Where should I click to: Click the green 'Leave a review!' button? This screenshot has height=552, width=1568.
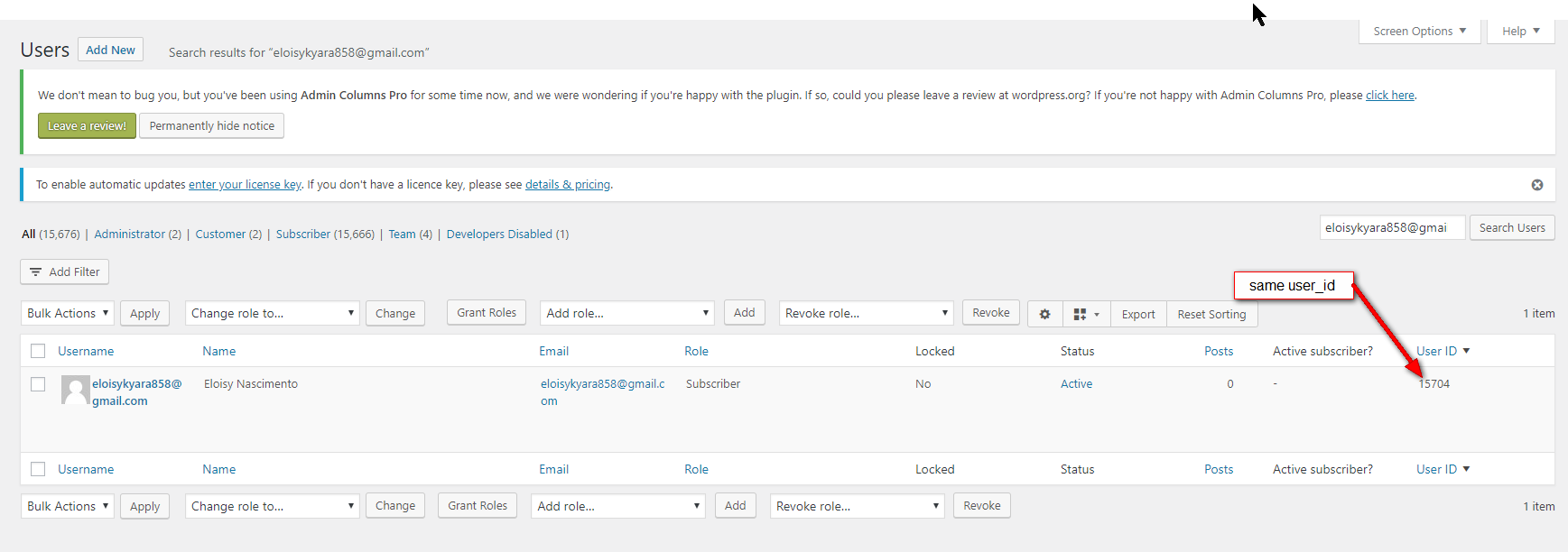pyautogui.click(x=87, y=126)
